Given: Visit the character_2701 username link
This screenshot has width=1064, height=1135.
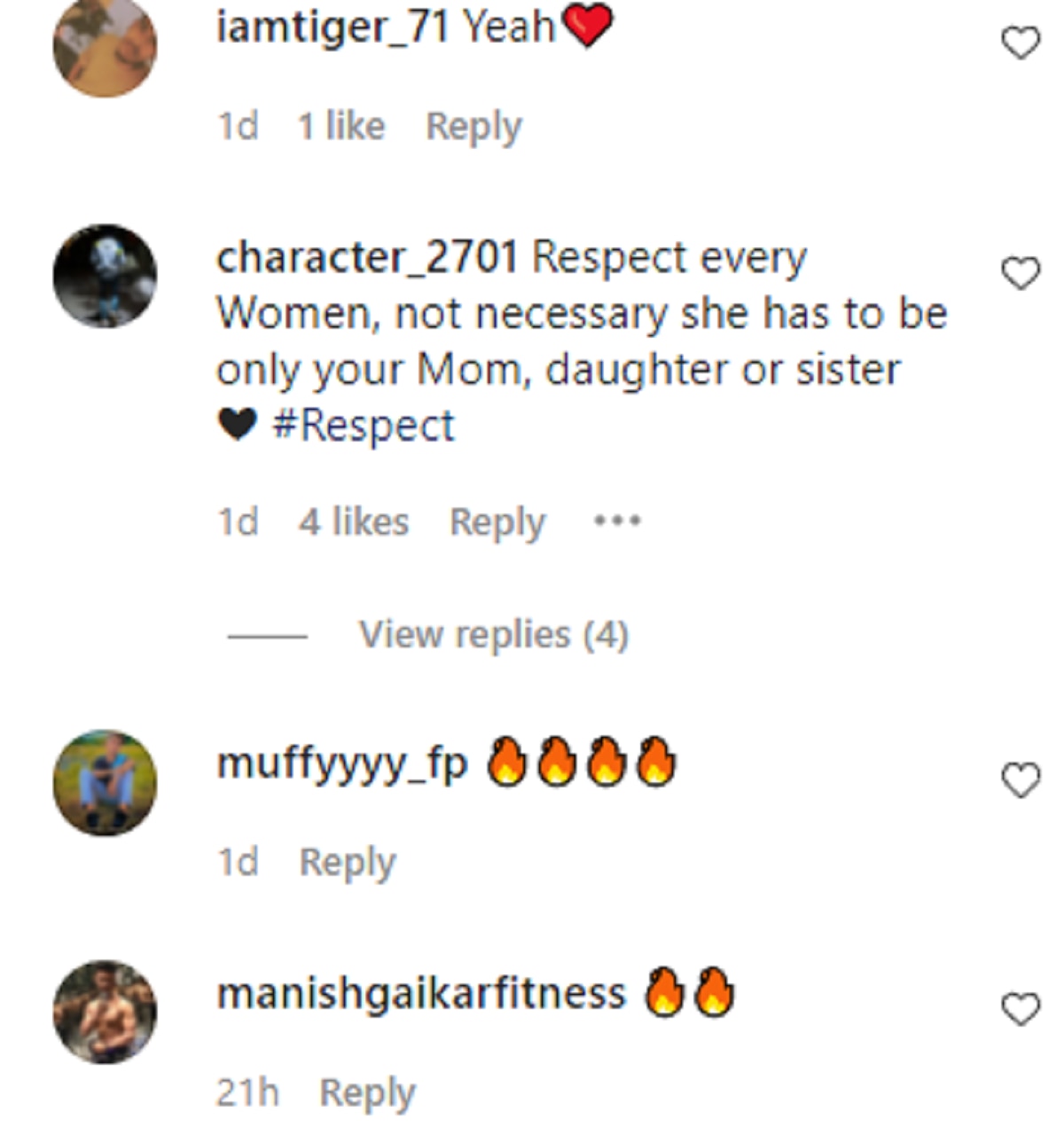Looking at the screenshot, I should 367,258.
